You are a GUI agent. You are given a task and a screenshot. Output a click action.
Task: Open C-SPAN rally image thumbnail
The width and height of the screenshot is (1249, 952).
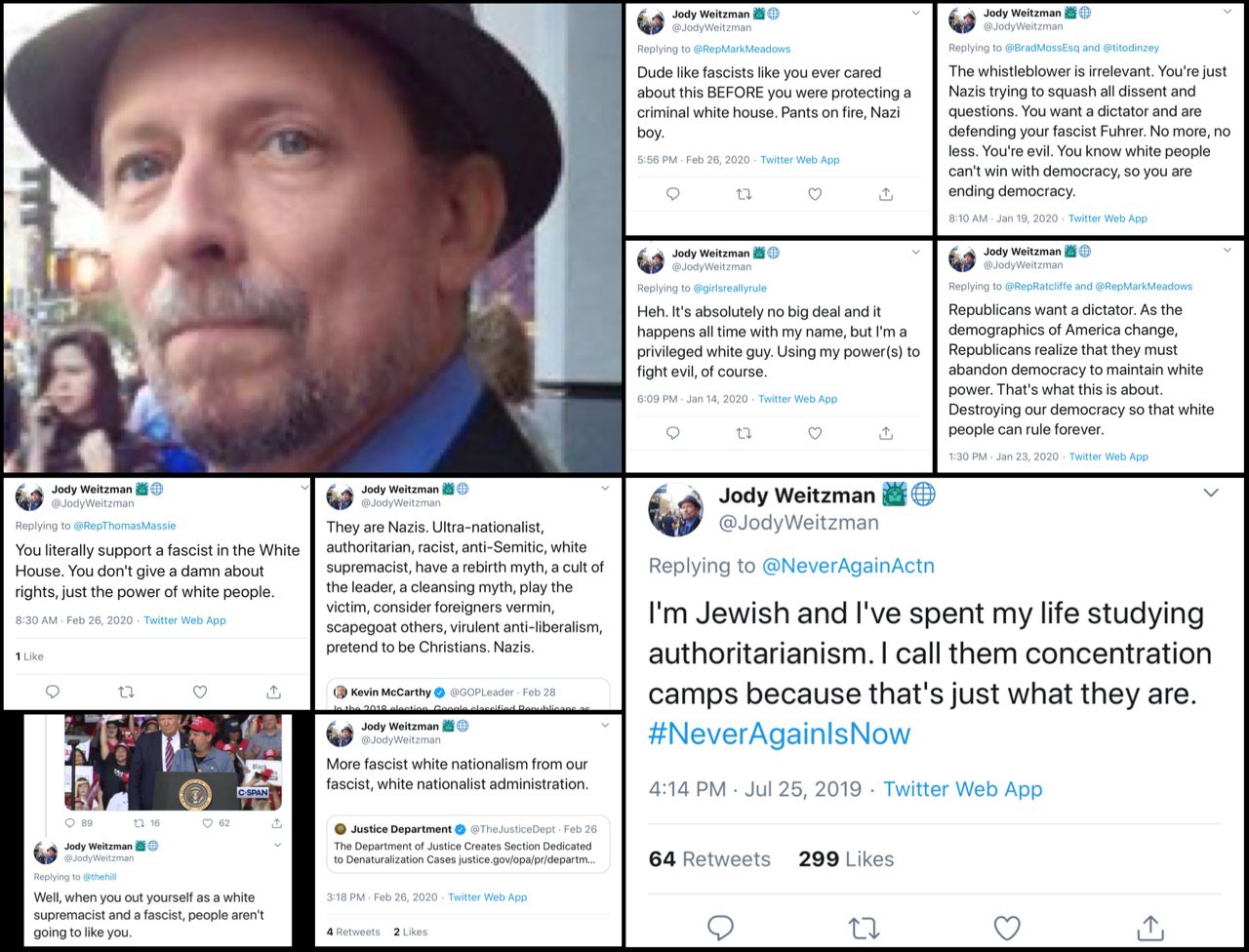(173, 762)
